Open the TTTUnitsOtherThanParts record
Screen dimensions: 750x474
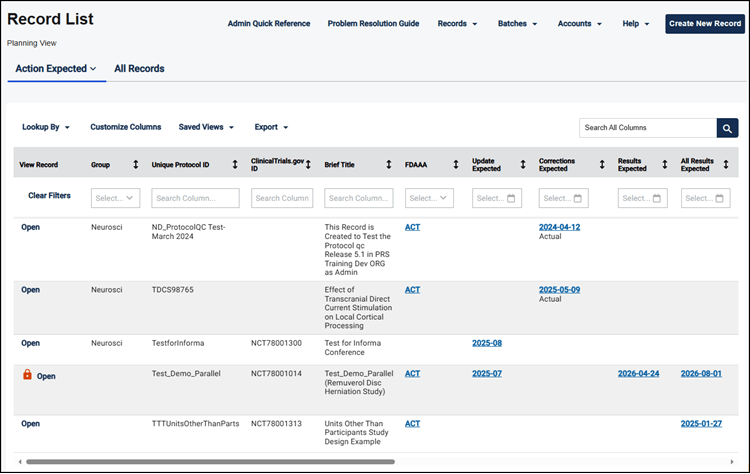30,424
